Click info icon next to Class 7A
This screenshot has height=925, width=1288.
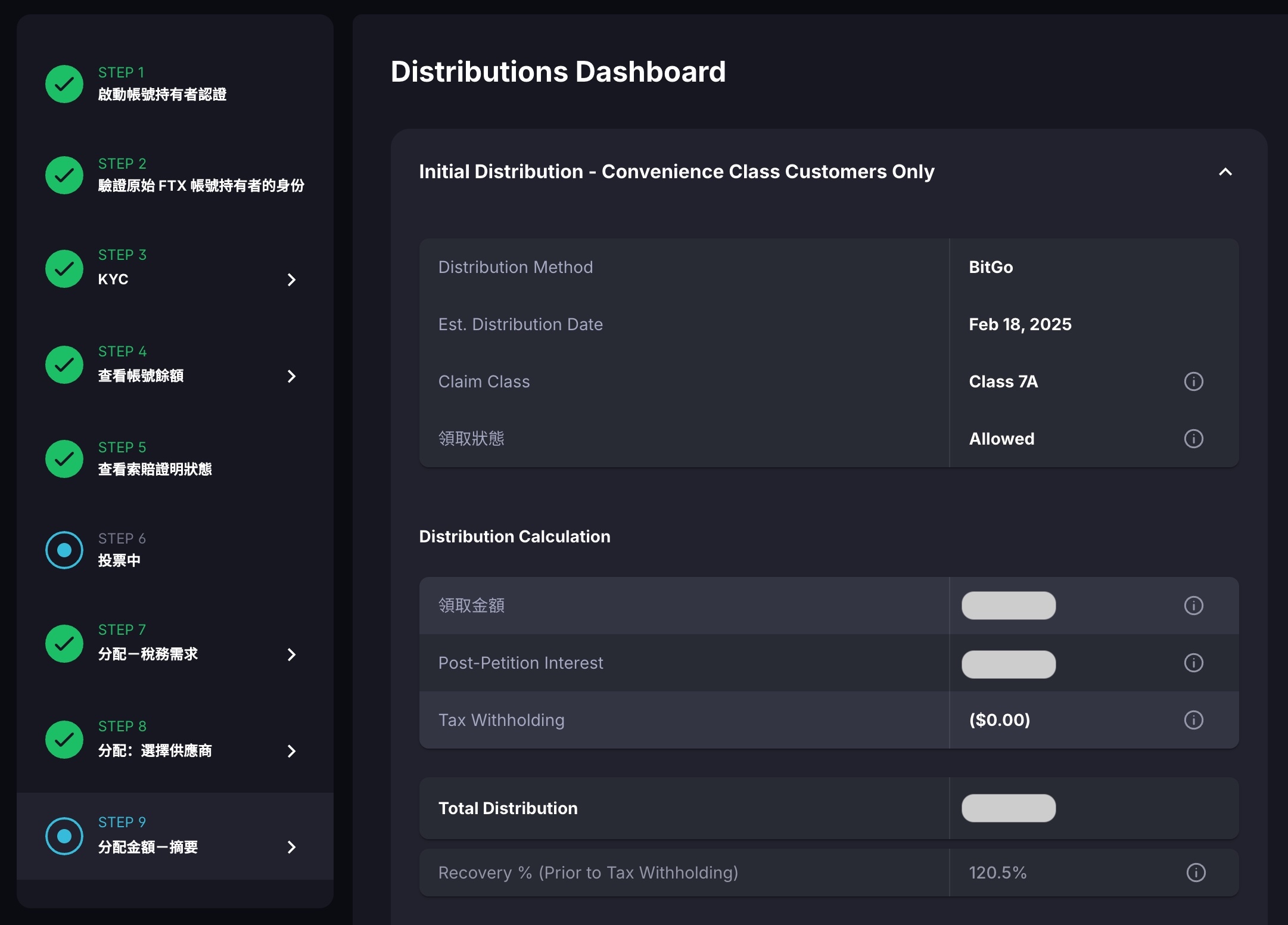coord(1193,381)
